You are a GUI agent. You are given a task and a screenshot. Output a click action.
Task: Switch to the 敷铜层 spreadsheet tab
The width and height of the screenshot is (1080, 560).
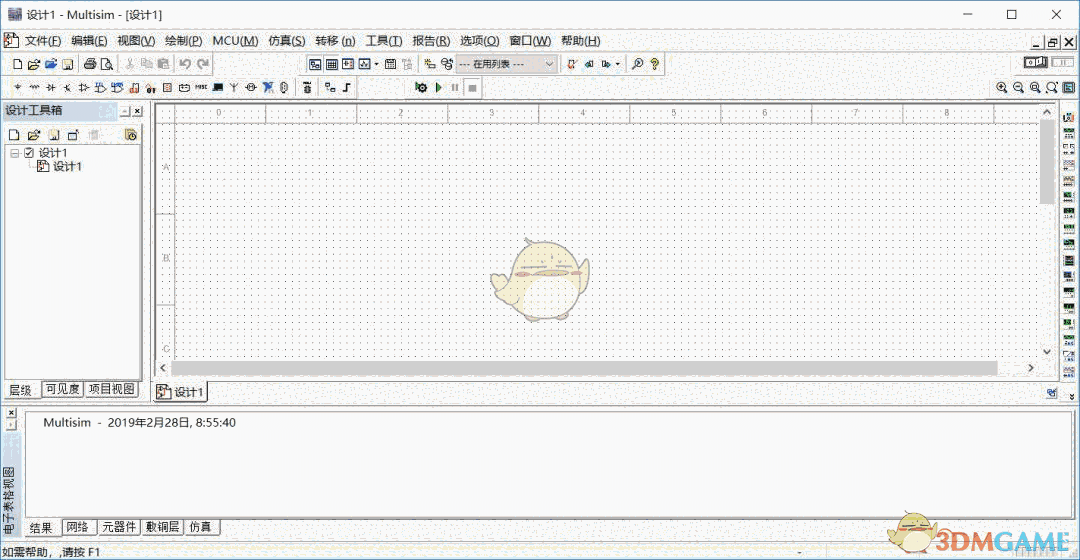163,527
